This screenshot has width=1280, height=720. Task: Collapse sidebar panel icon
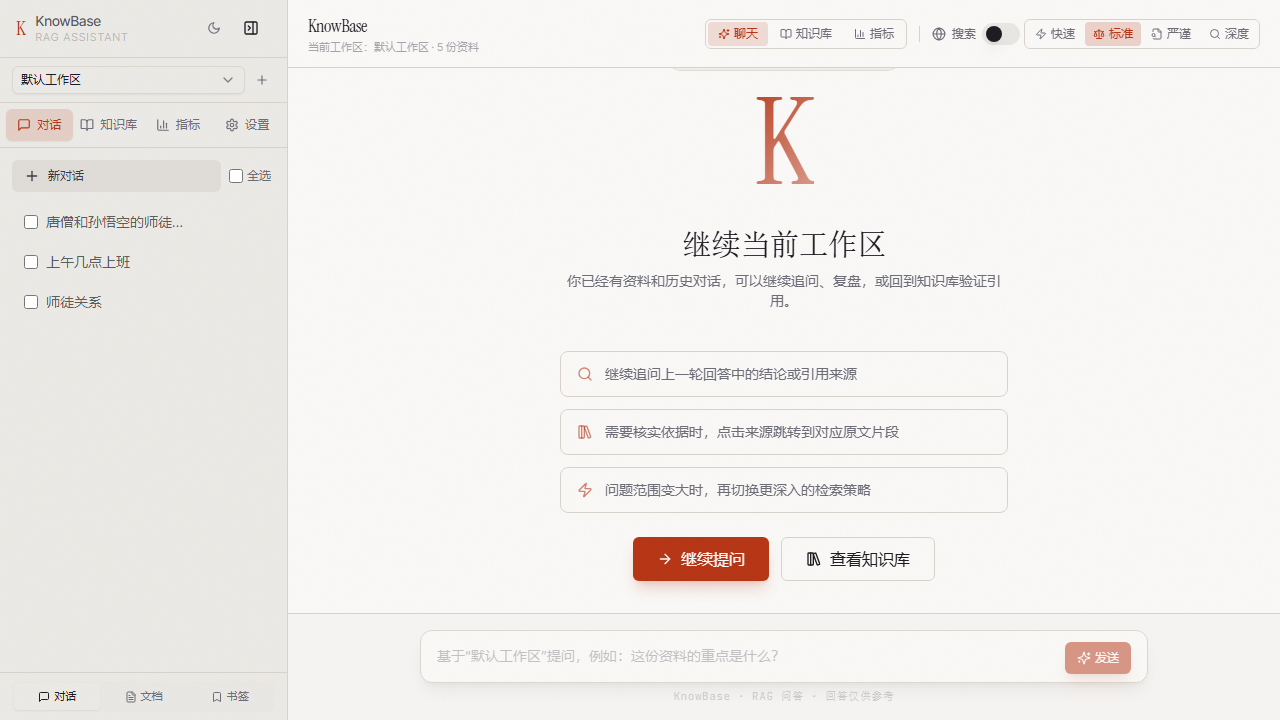251,28
